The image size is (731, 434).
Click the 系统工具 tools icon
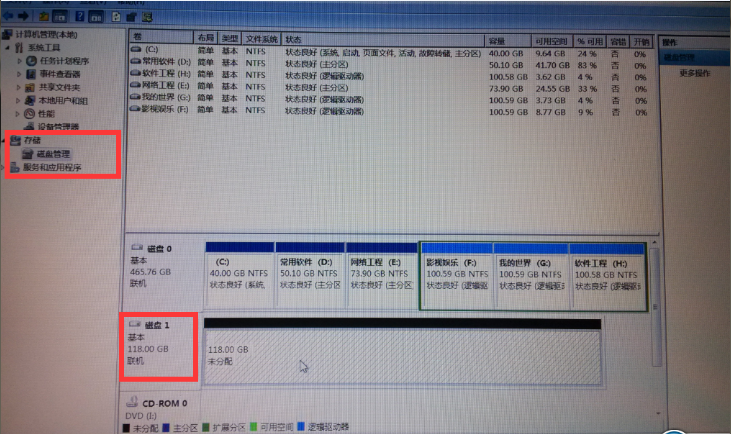pyautogui.click(x=20, y=48)
